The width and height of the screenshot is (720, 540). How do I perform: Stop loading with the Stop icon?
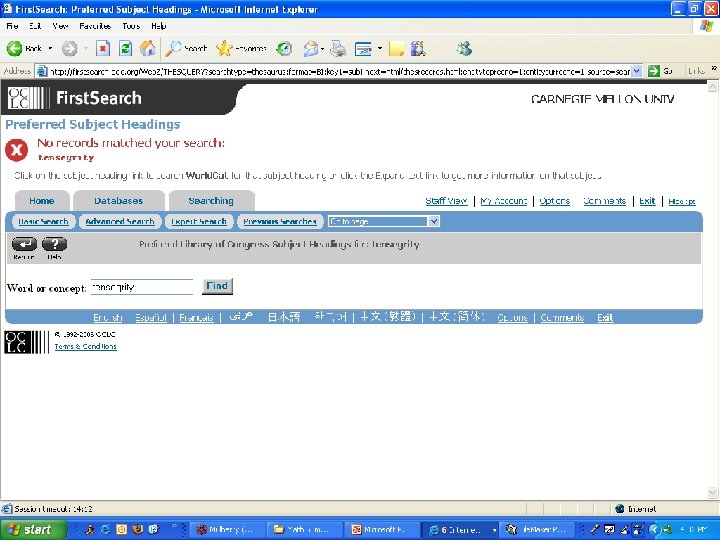click(103, 48)
